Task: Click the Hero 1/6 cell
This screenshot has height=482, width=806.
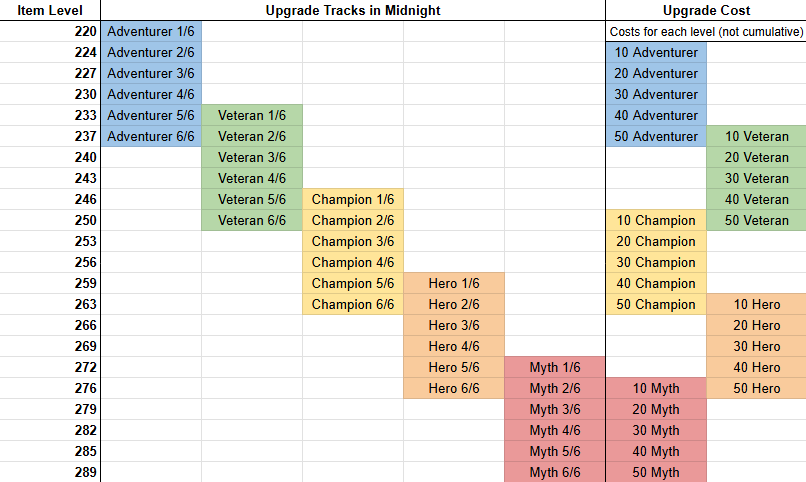Action: 454,283
